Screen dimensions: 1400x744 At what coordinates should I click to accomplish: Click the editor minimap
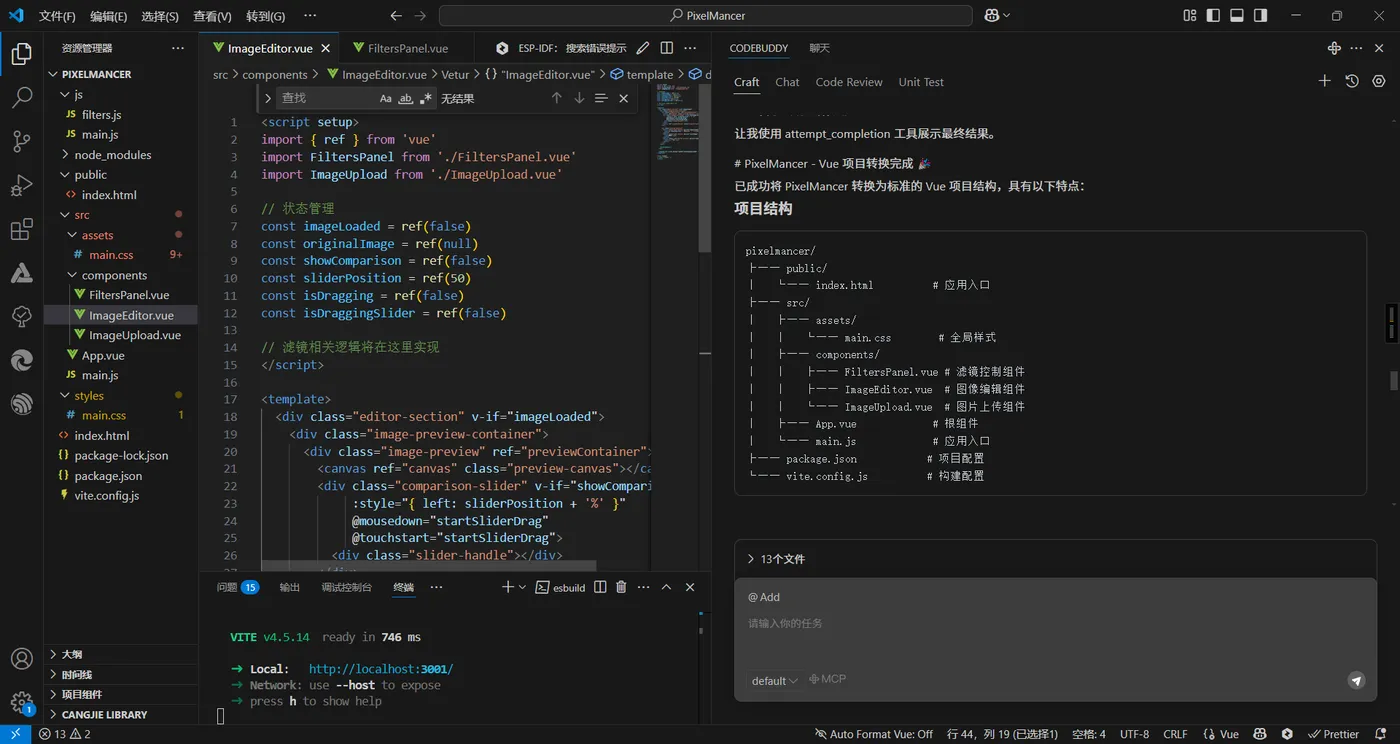tap(677, 120)
